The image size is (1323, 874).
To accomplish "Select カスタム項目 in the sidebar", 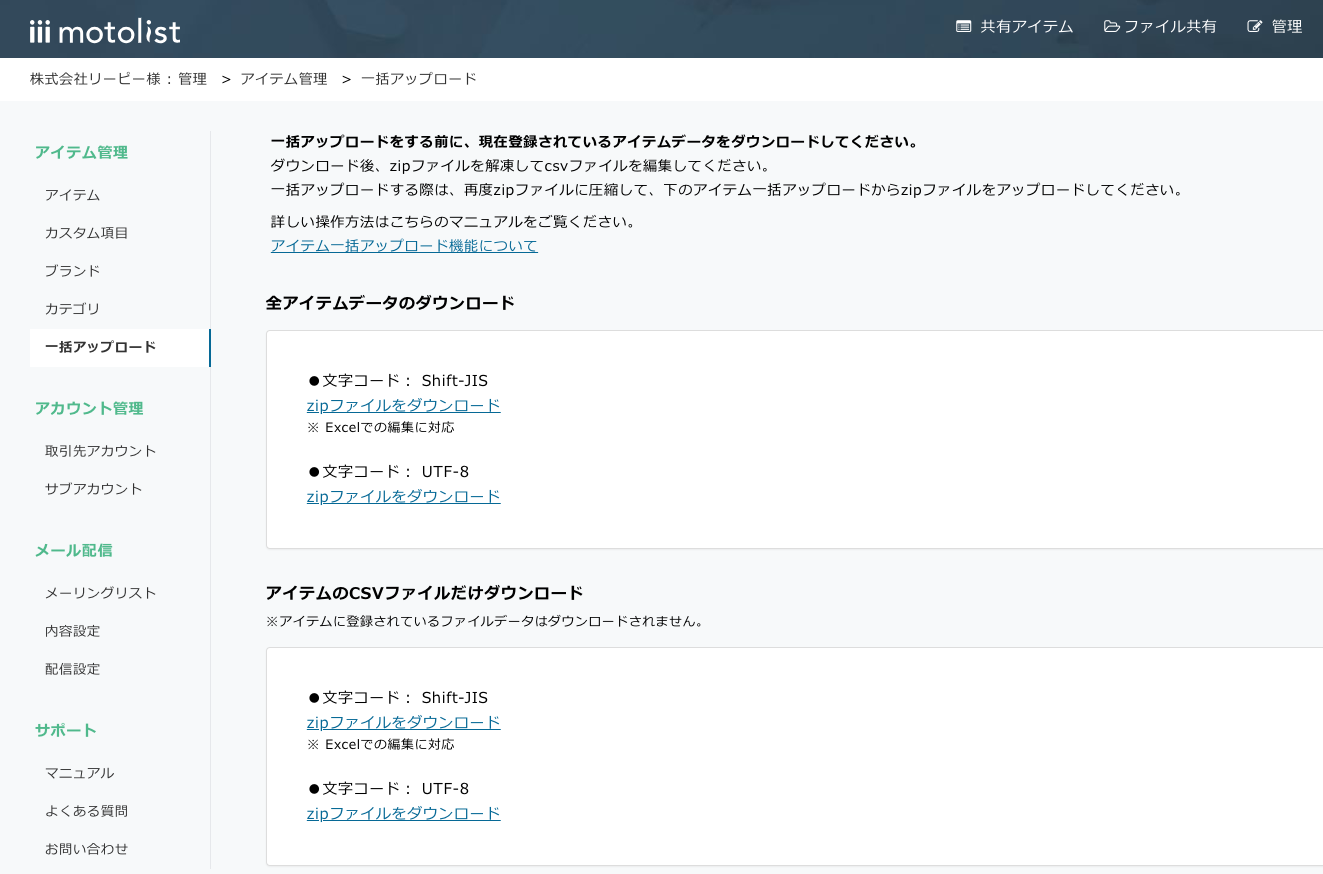I will [86, 233].
